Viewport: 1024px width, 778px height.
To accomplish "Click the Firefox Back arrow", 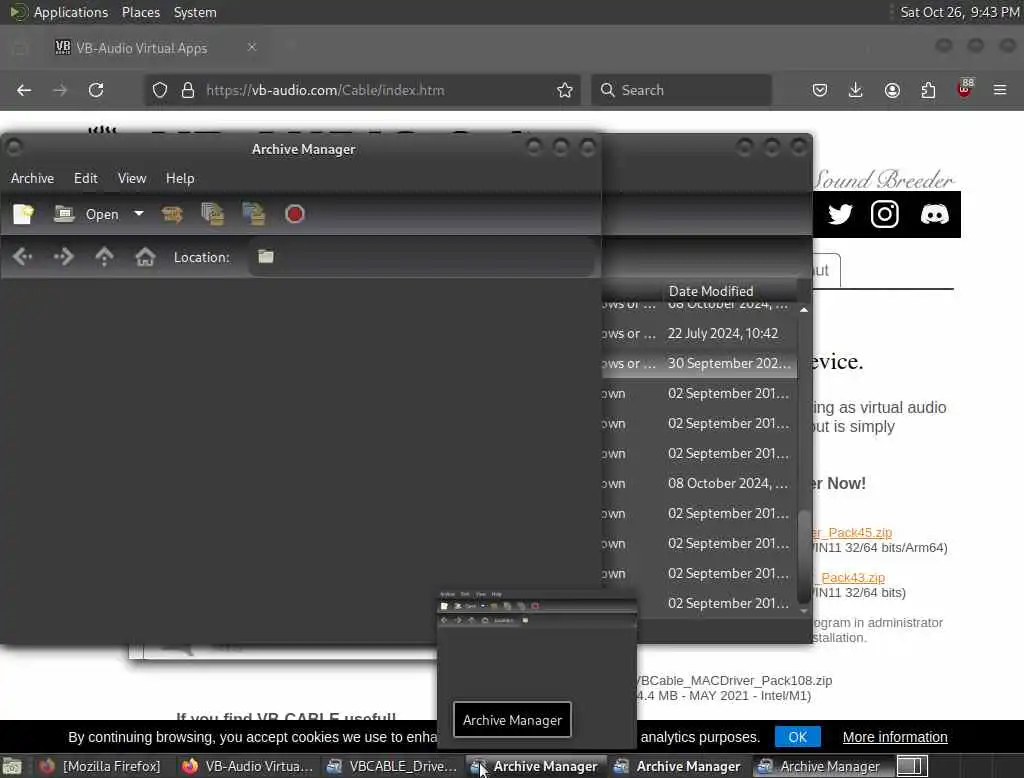I will click(24, 90).
